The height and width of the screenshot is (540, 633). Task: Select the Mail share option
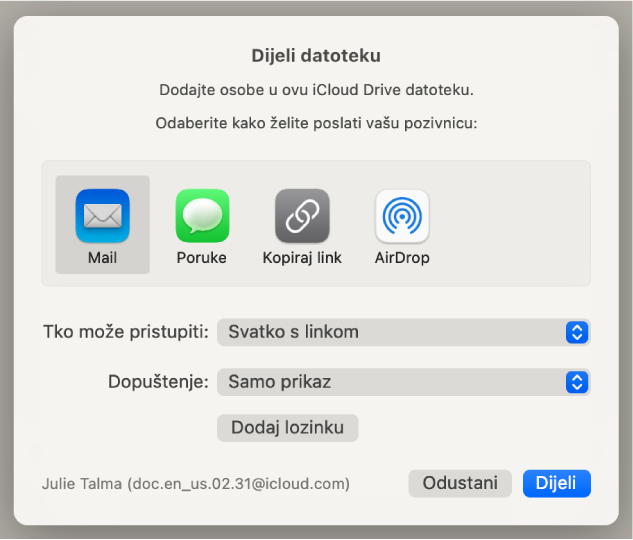point(103,225)
